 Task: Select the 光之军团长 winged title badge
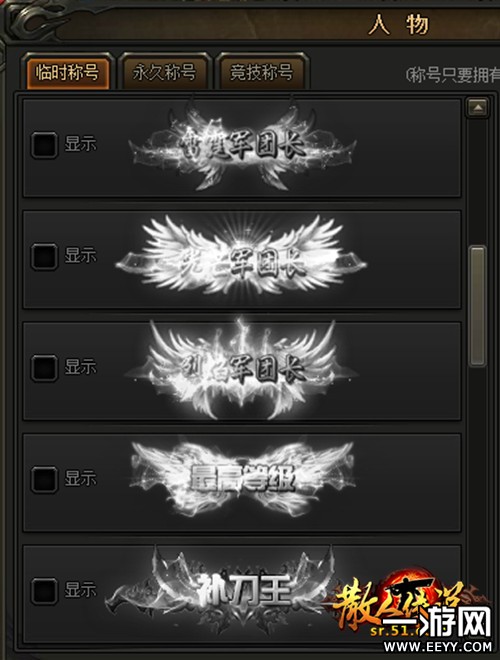(242, 258)
